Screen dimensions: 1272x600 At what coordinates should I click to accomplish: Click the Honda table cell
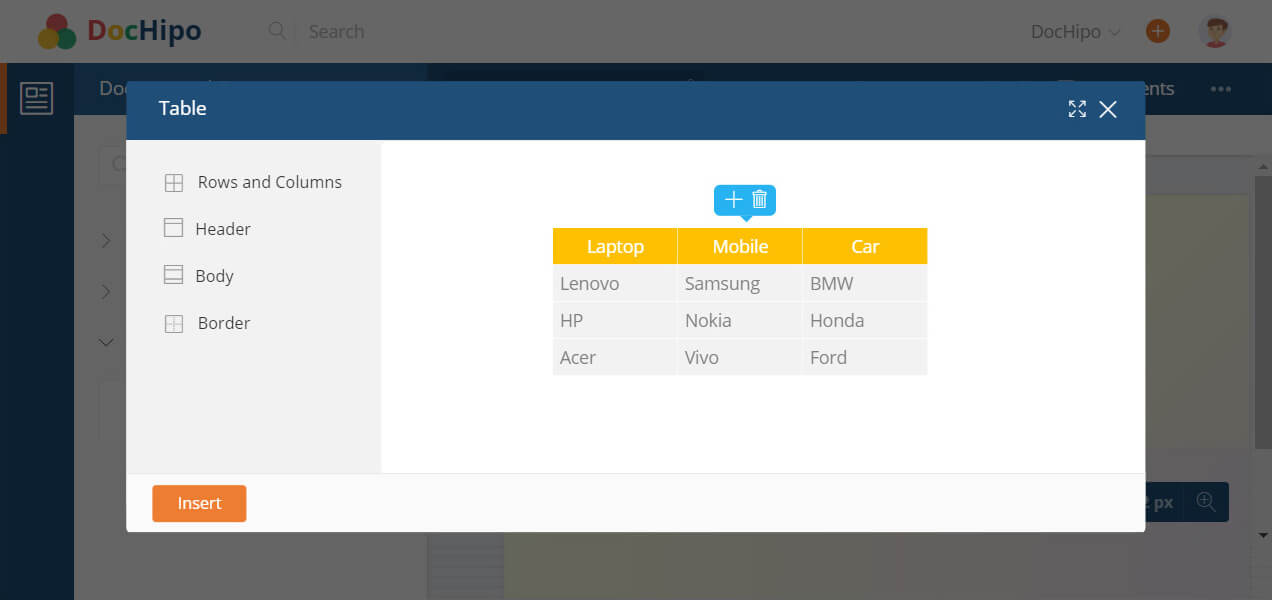(x=865, y=320)
